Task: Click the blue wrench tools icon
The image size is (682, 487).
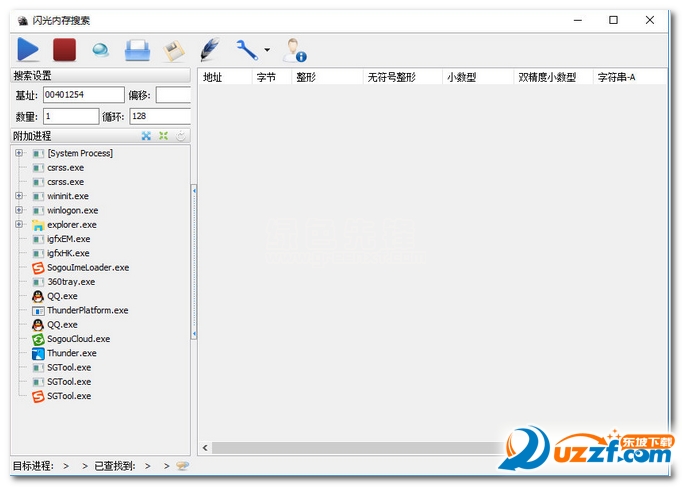Action: pos(245,49)
